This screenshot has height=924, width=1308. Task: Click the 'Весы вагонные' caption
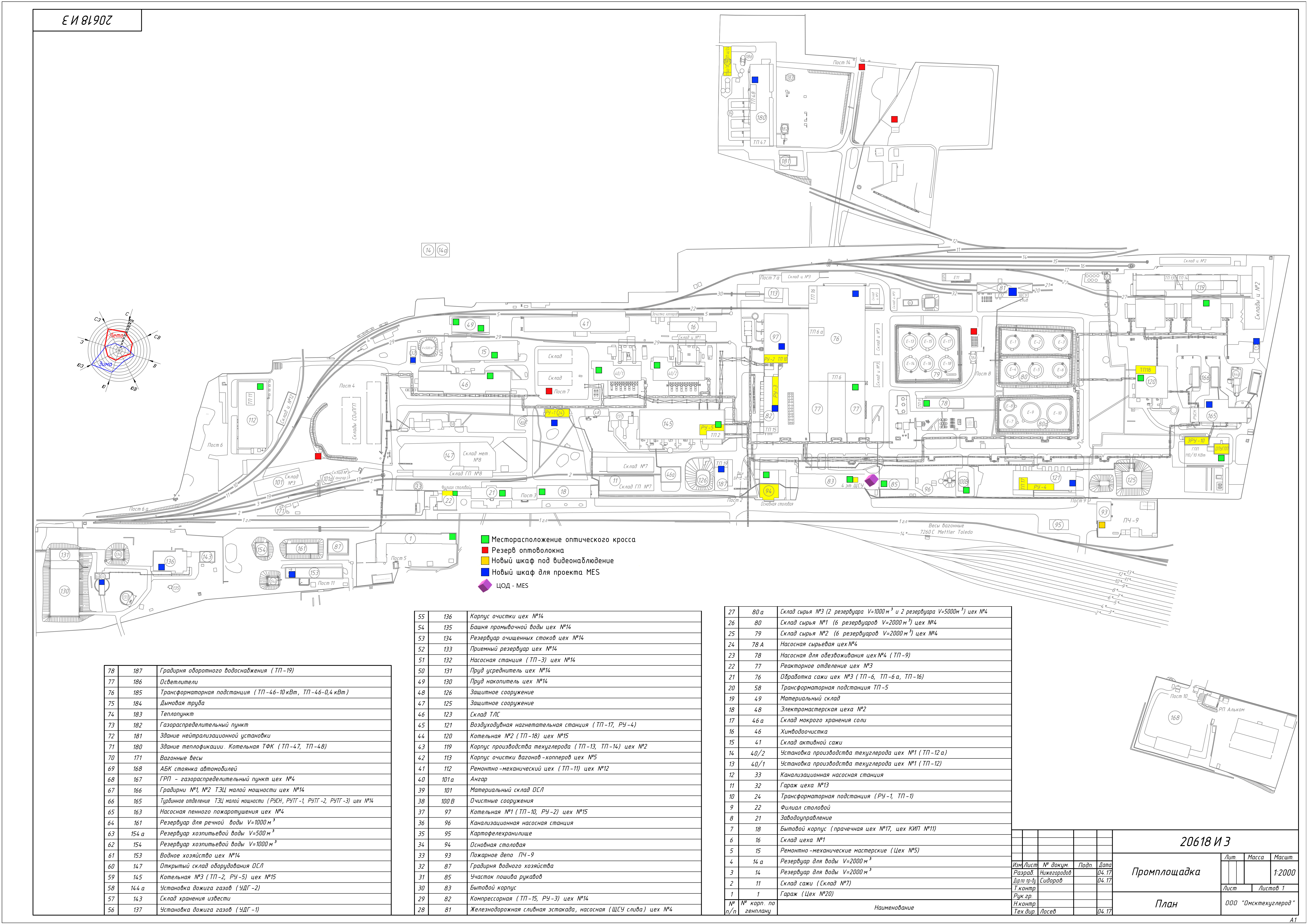click(946, 526)
